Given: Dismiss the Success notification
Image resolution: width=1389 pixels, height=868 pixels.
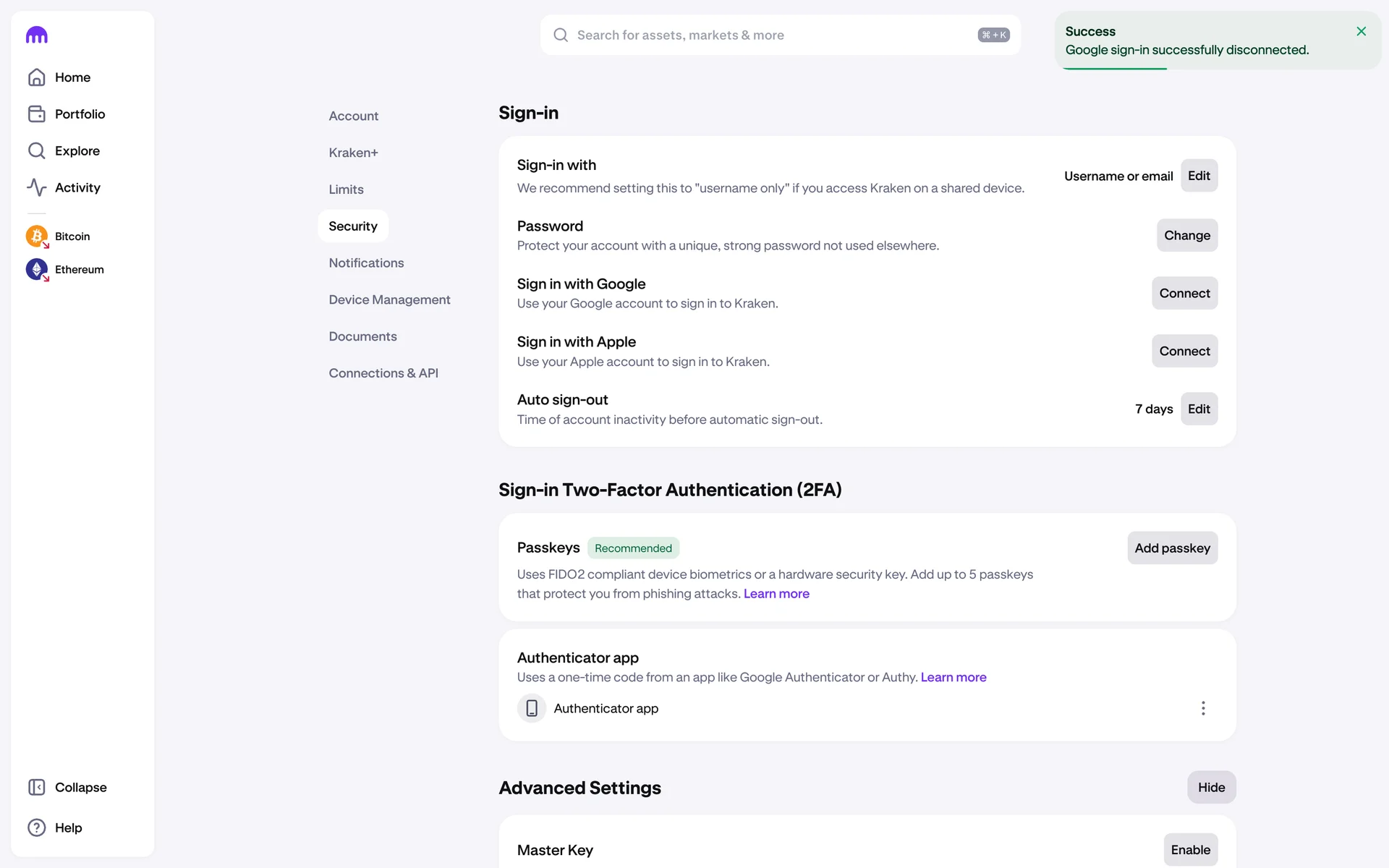Looking at the screenshot, I should click(1361, 31).
